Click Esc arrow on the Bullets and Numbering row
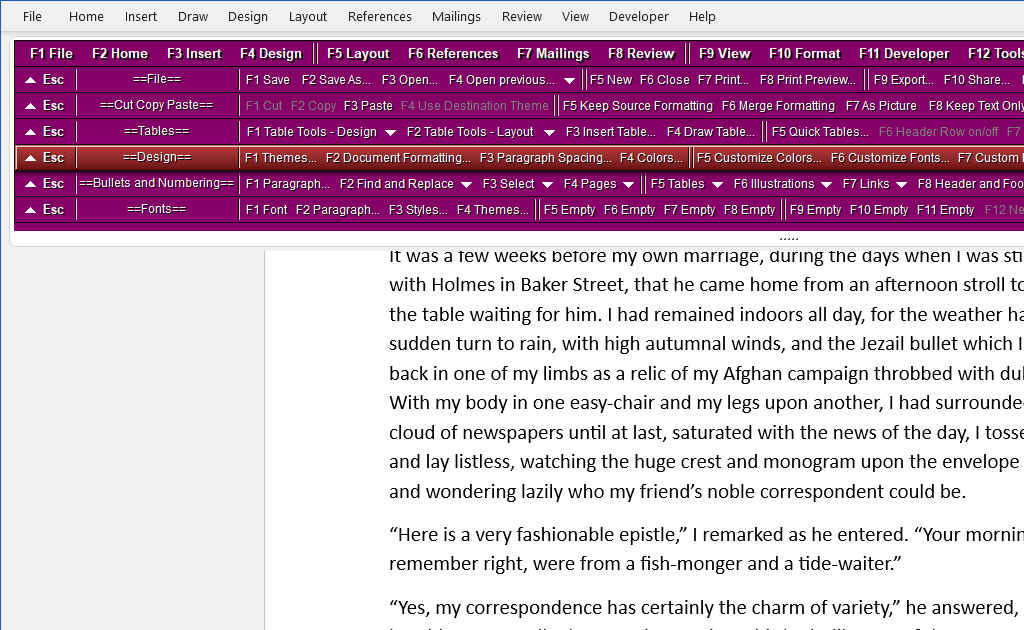 [x=44, y=184]
